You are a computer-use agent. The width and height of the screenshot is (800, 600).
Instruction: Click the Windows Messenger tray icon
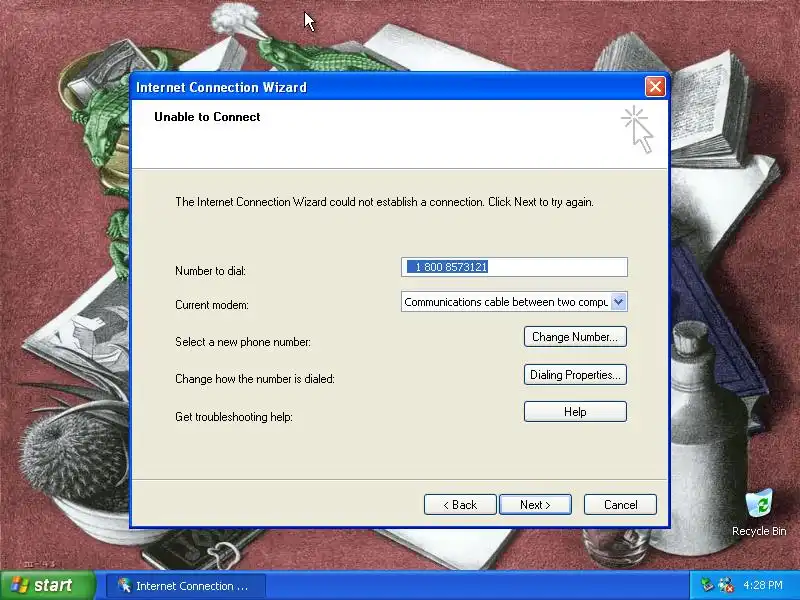tap(726, 585)
